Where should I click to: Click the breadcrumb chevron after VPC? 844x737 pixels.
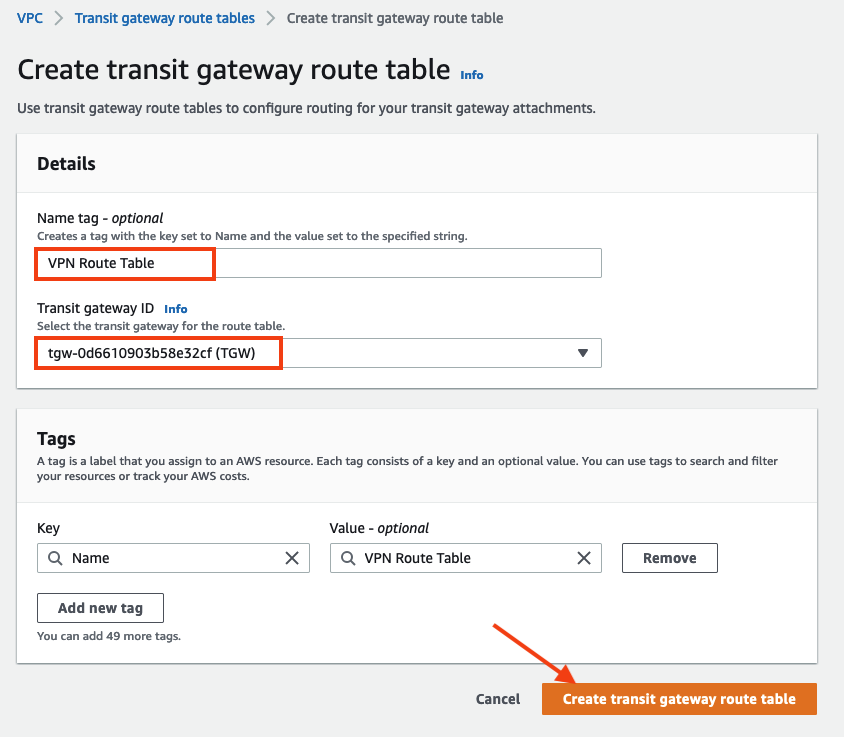pos(59,18)
